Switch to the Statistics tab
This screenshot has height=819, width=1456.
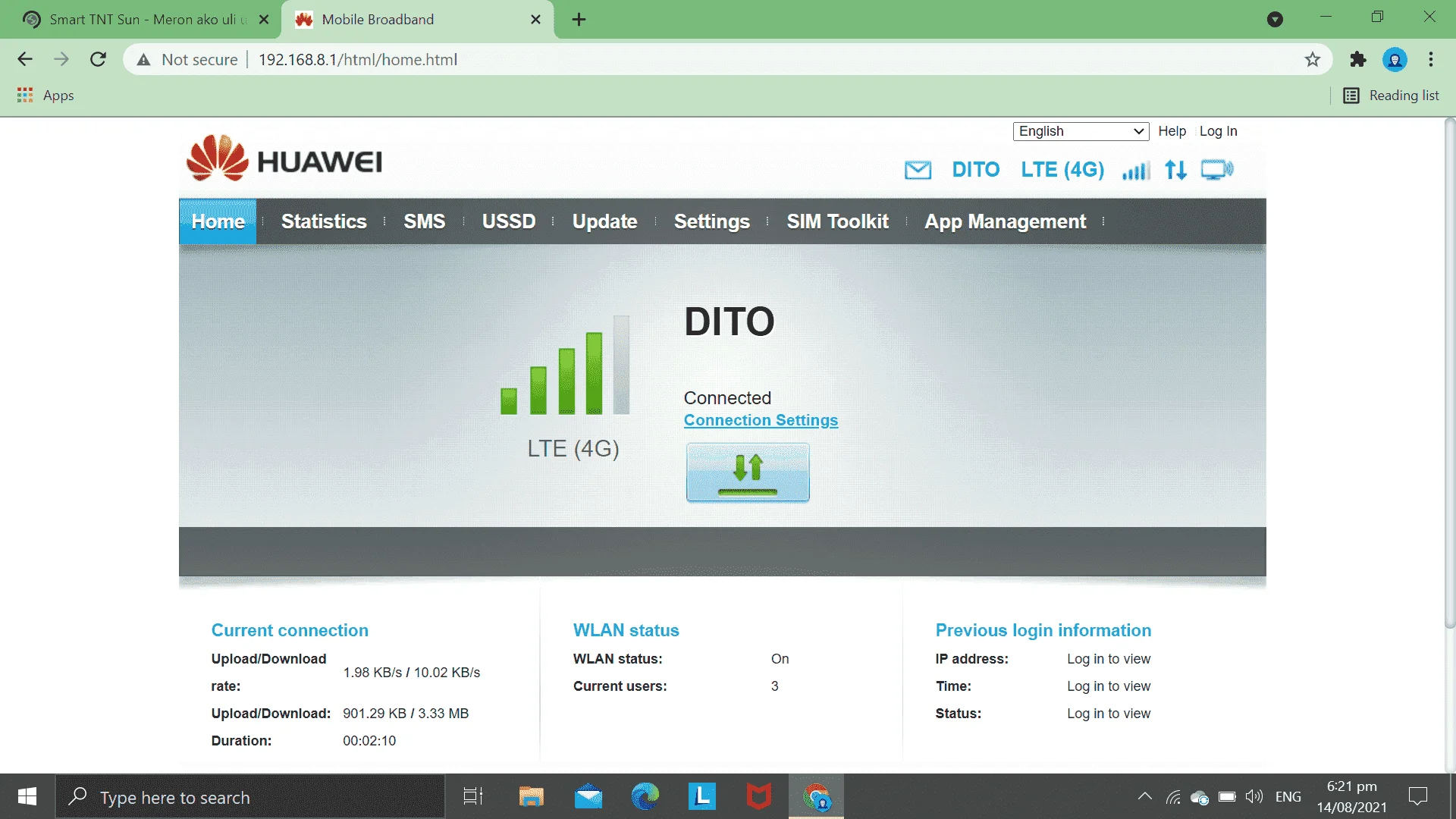(x=324, y=221)
